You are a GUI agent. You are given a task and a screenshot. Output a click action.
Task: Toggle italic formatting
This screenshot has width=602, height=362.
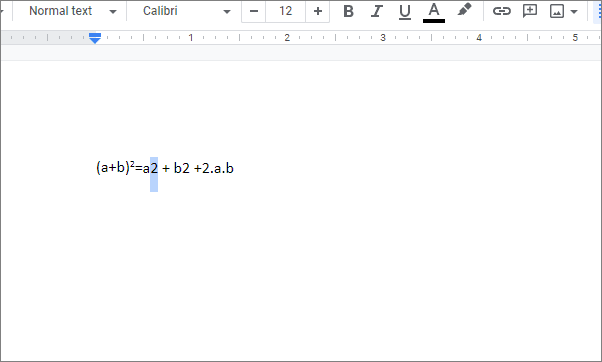point(377,11)
